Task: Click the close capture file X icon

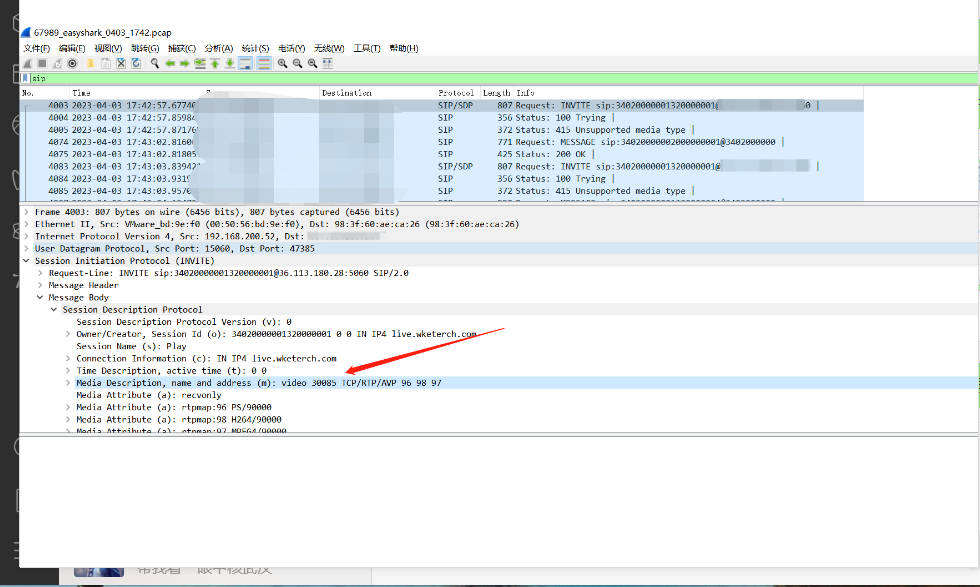Action: pyautogui.click(x=121, y=63)
